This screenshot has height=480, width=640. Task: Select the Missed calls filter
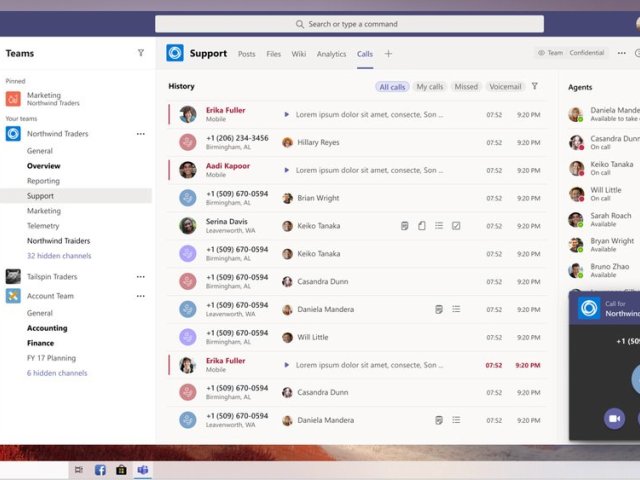pos(466,87)
